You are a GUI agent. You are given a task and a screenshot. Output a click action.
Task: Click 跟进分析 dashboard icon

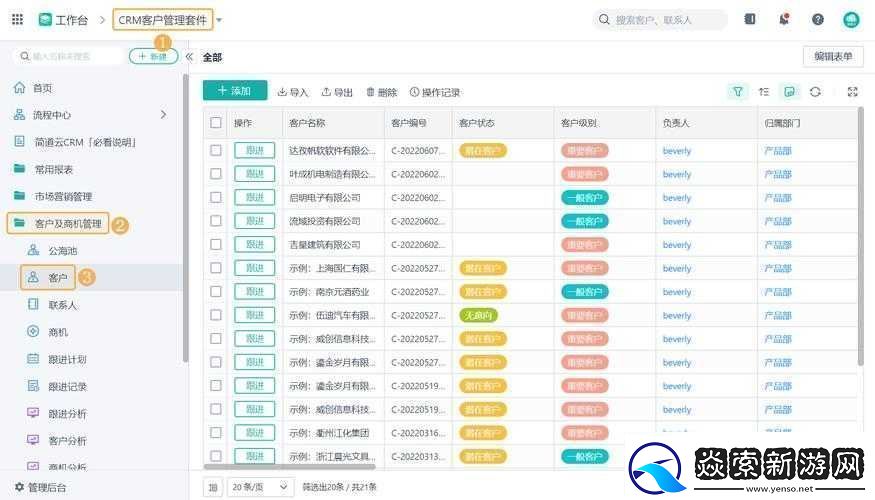33,412
